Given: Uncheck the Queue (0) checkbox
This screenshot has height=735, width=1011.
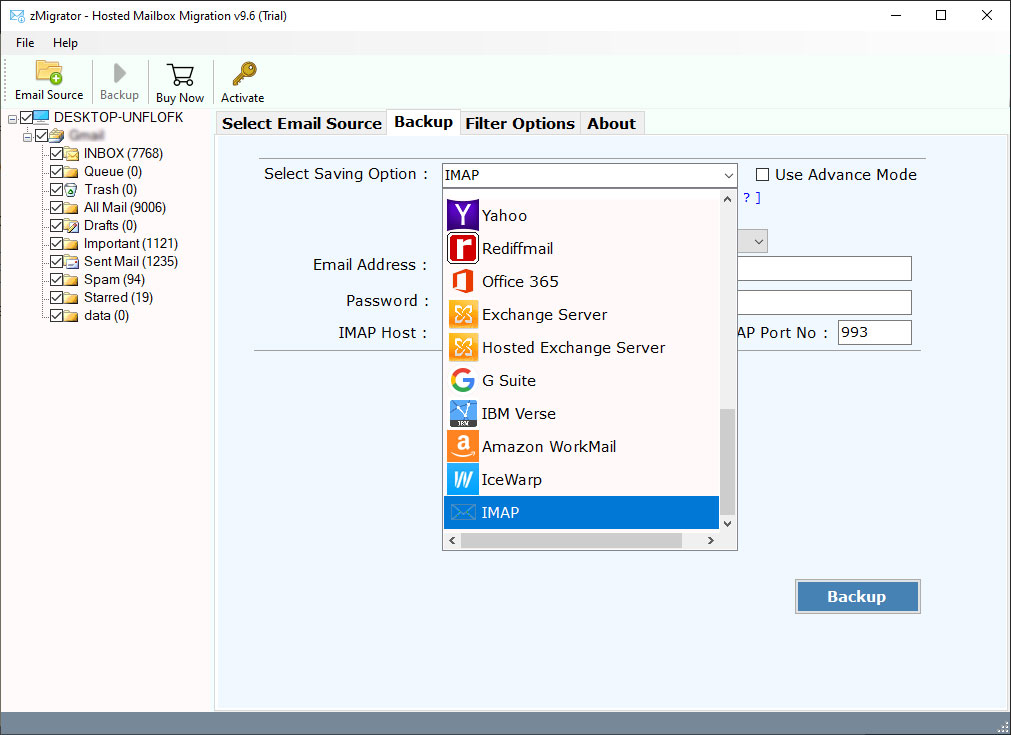Looking at the screenshot, I should point(57,172).
